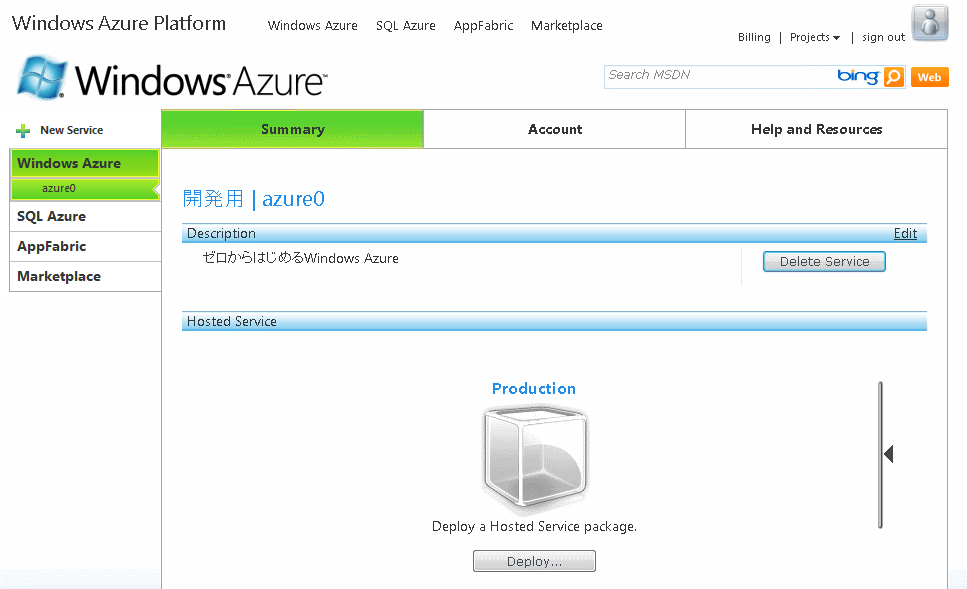Select Windows Azure in the left sidebar
Image resolution: width=967 pixels, height=589 pixels.
[84, 163]
